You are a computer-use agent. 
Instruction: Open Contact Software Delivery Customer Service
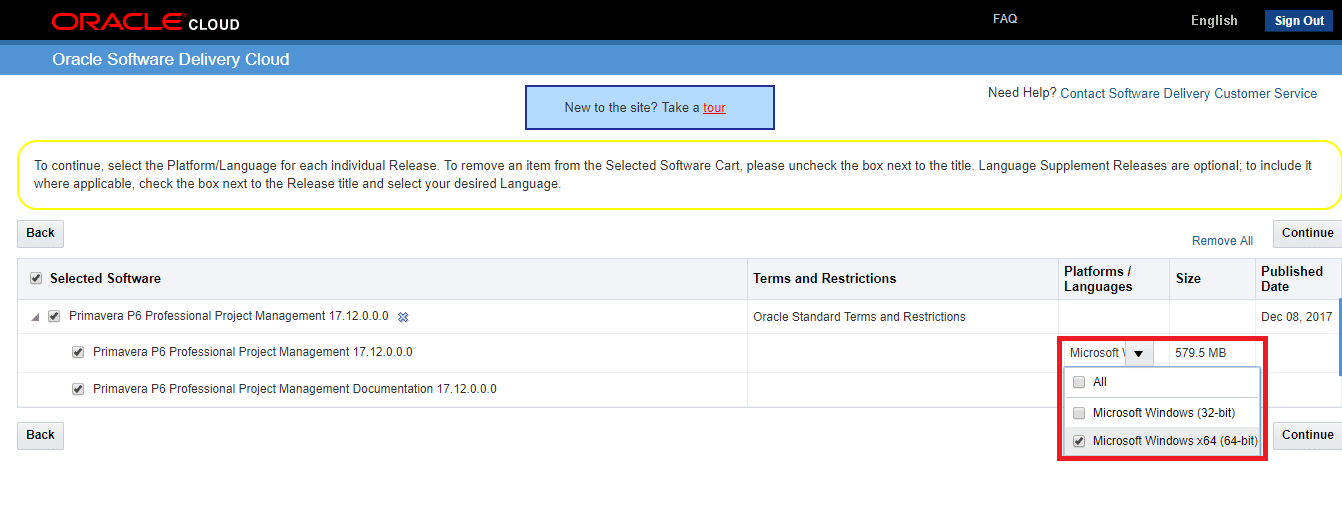(1188, 93)
